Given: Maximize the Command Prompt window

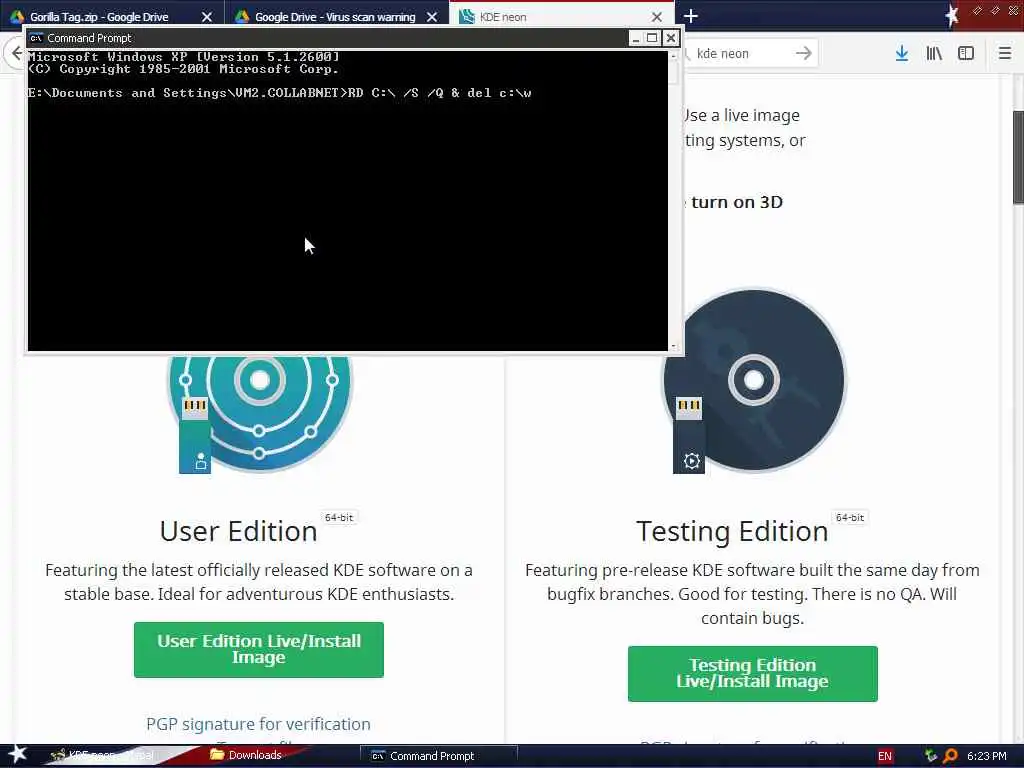Looking at the screenshot, I should pyautogui.click(x=652, y=38).
